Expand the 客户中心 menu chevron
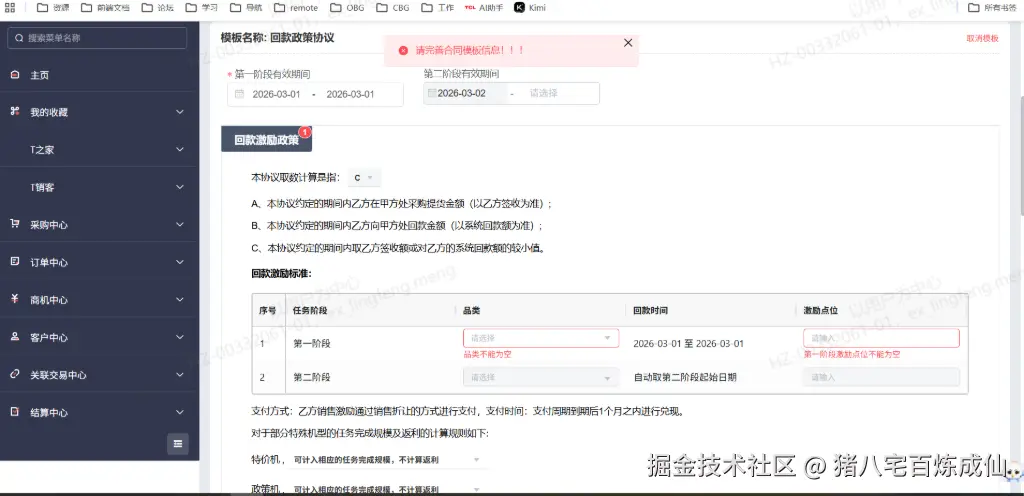The height and width of the screenshot is (496, 1024). click(180, 337)
